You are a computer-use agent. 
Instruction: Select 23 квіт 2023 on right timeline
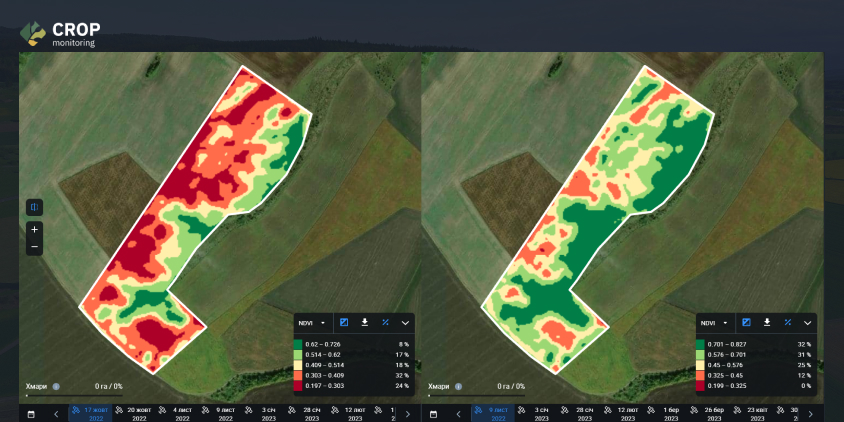click(x=752, y=413)
